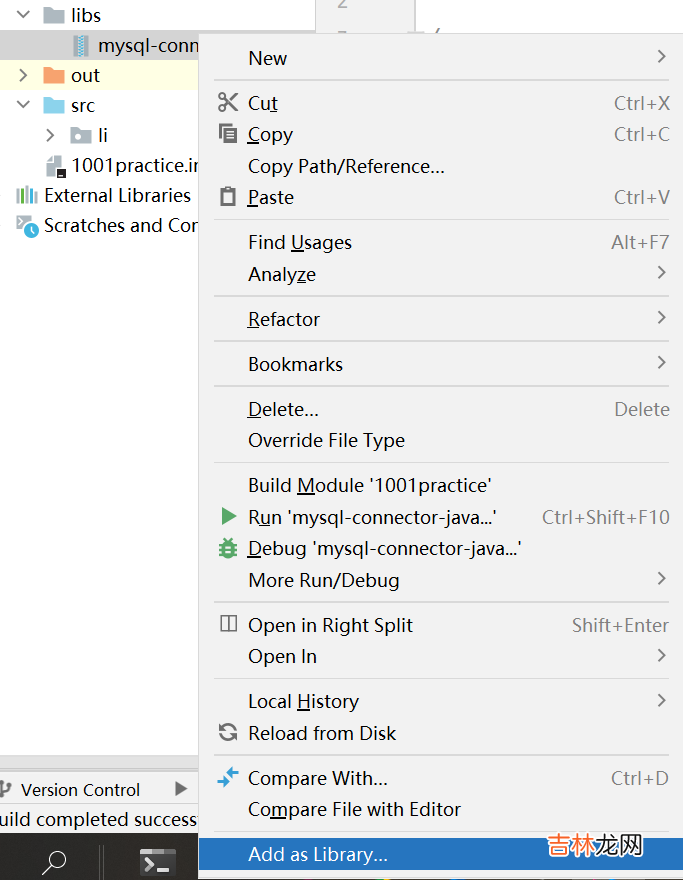683x880 pixels.
Task: Click the Copy icon in context menu
Action: tap(228, 134)
